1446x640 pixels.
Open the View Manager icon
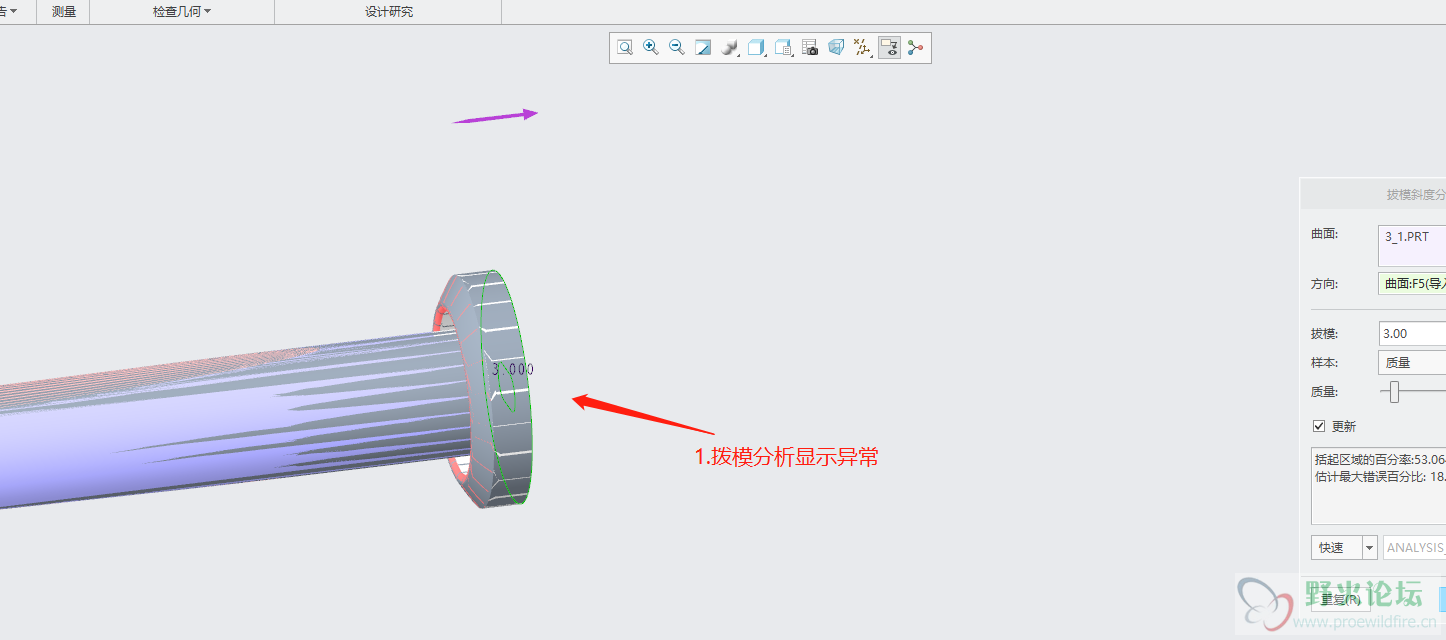click(784, 47)
